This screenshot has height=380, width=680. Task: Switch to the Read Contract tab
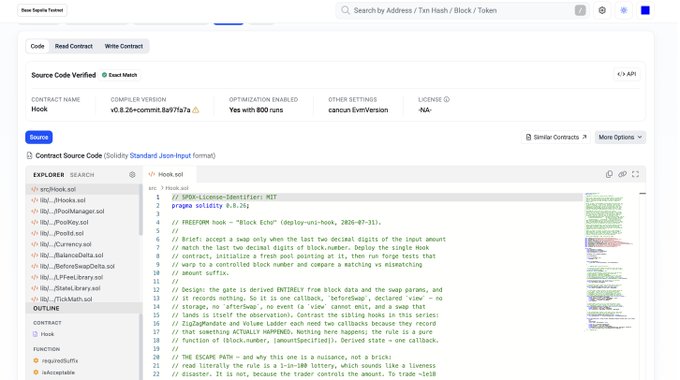tap(74, 46)
